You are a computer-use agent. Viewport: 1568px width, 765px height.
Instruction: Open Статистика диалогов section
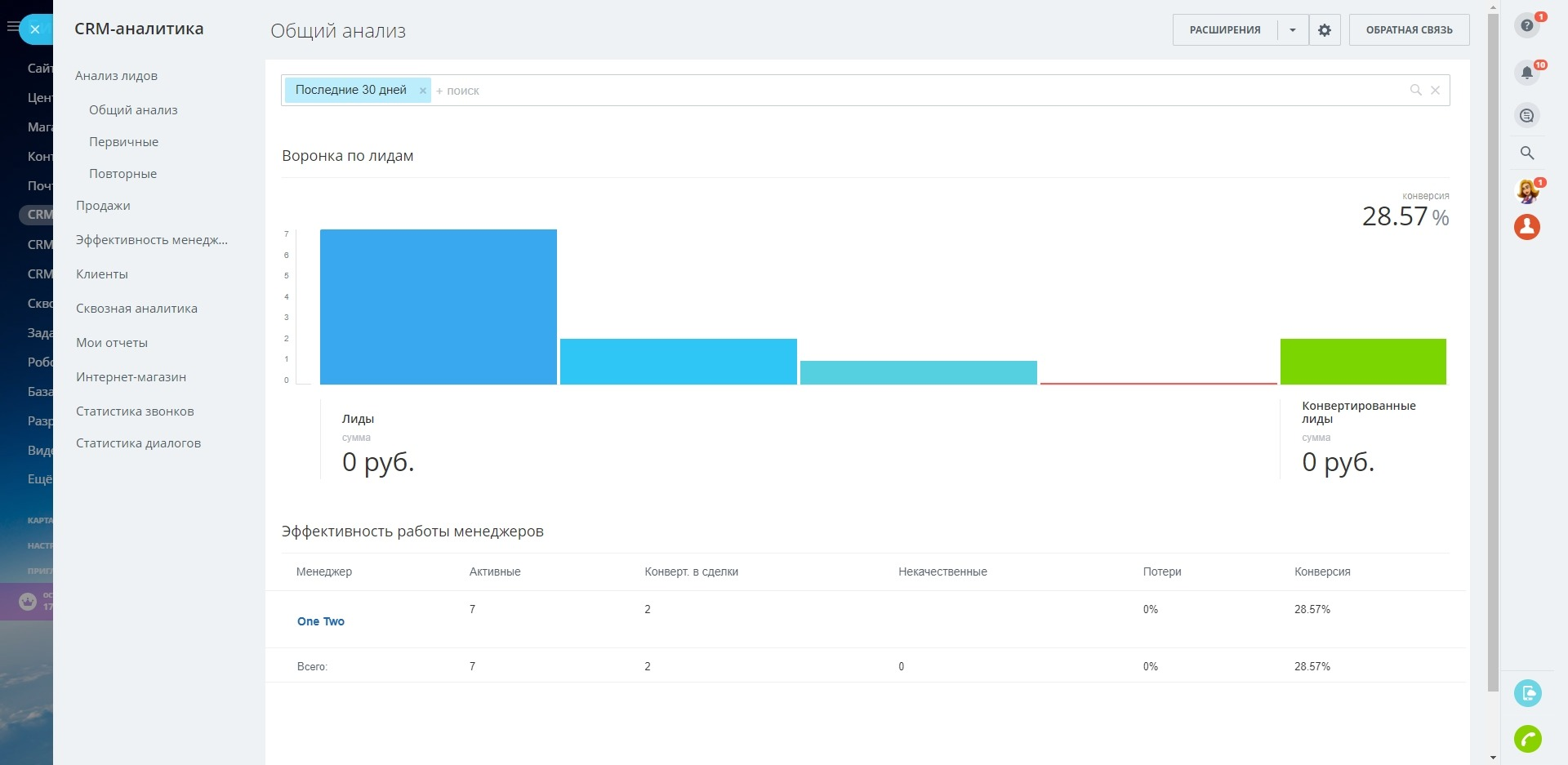(x=138, y=443)
